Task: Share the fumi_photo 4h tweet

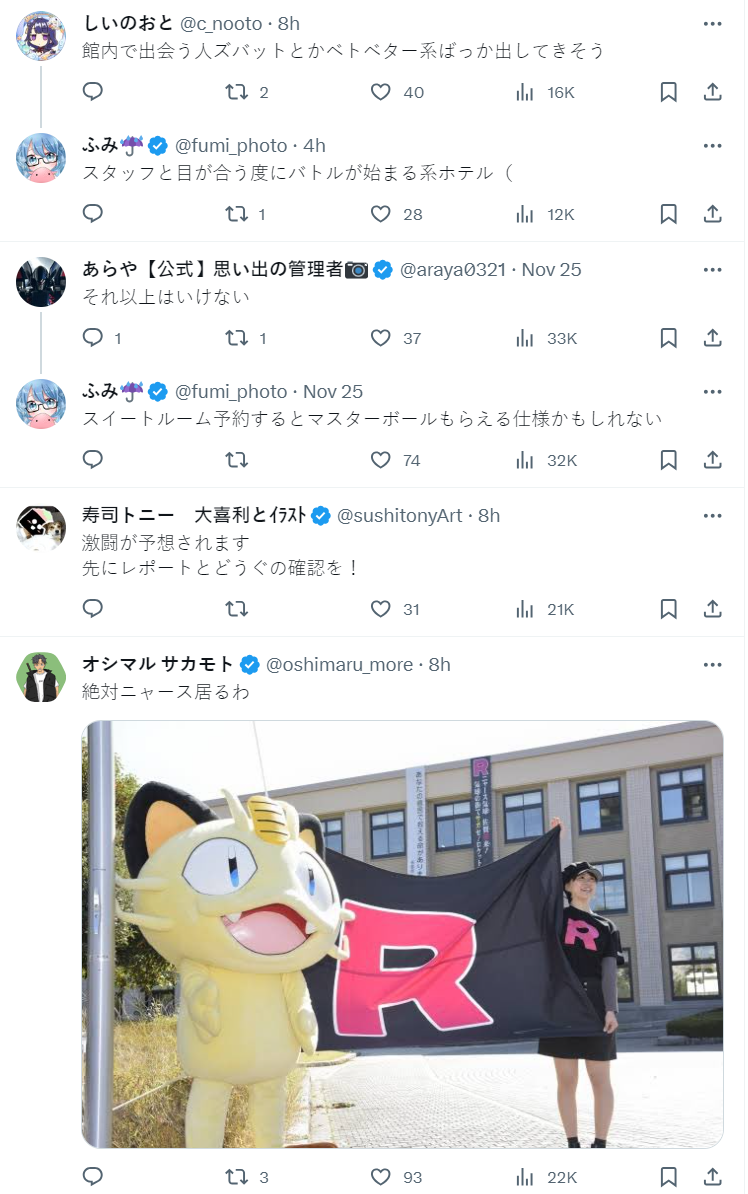Action: point(712,214)
